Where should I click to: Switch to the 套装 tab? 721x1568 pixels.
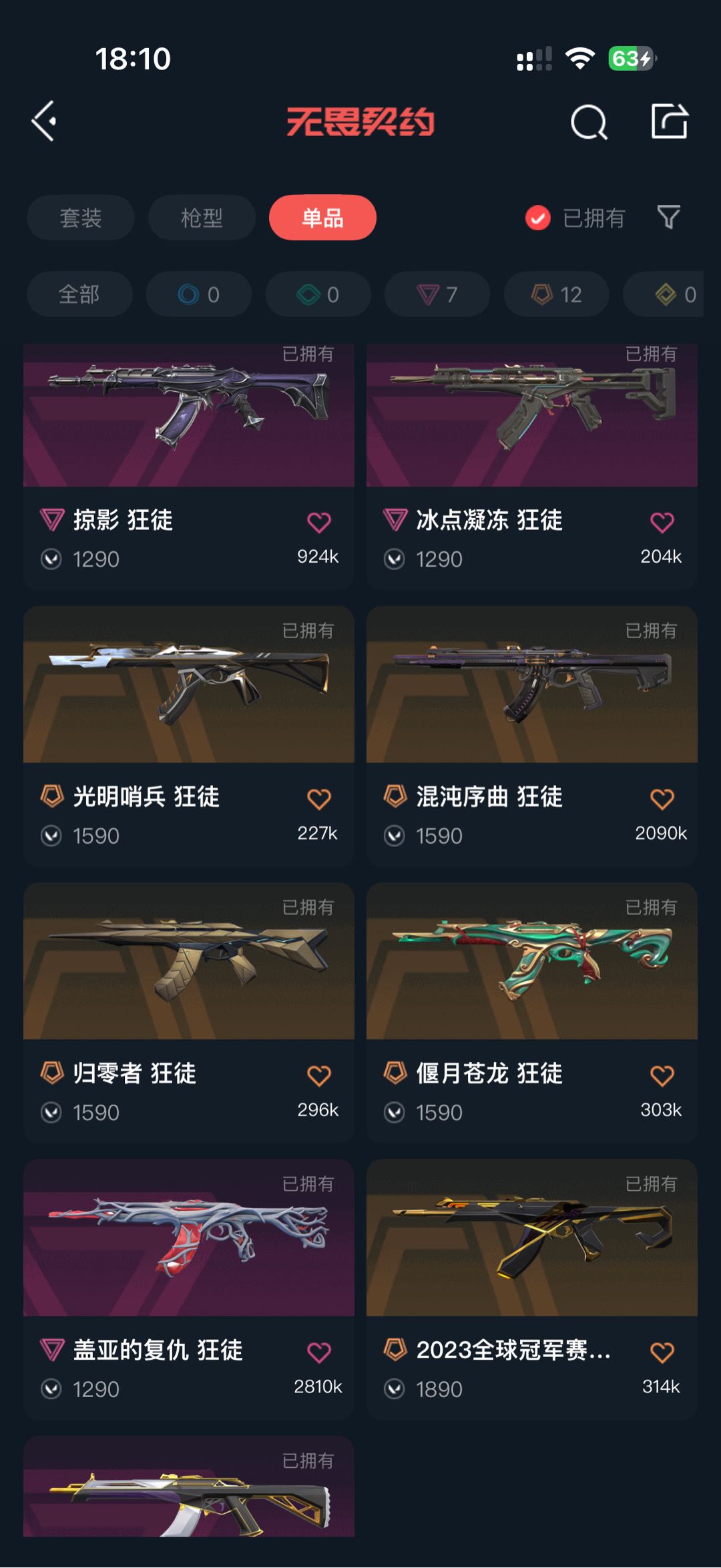[81, 218]
